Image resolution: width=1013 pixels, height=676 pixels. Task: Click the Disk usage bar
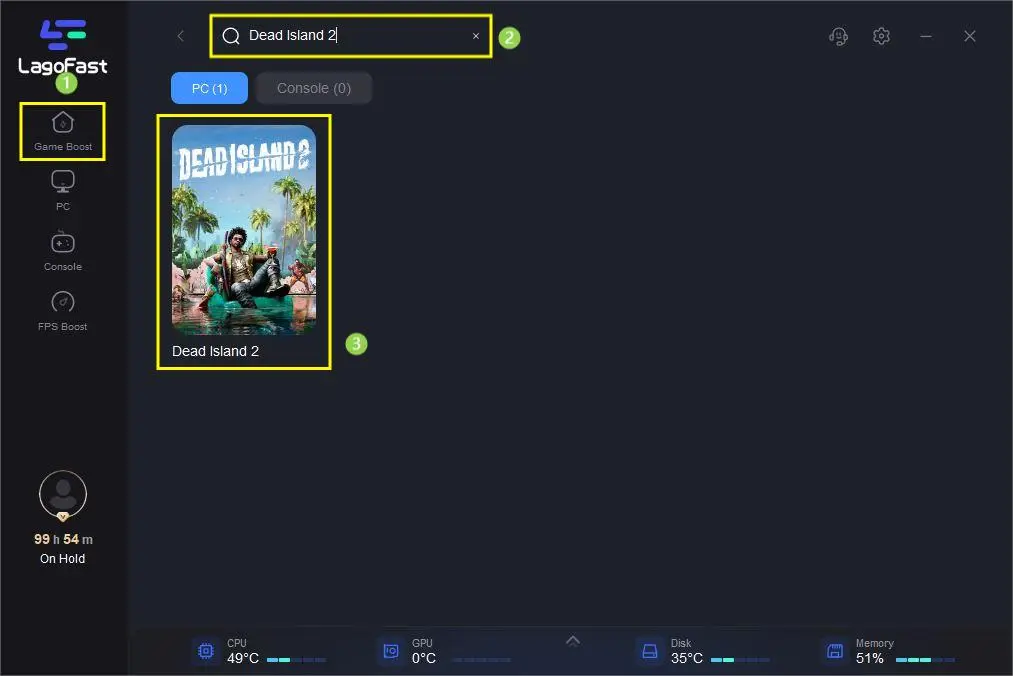click(740, 660)
